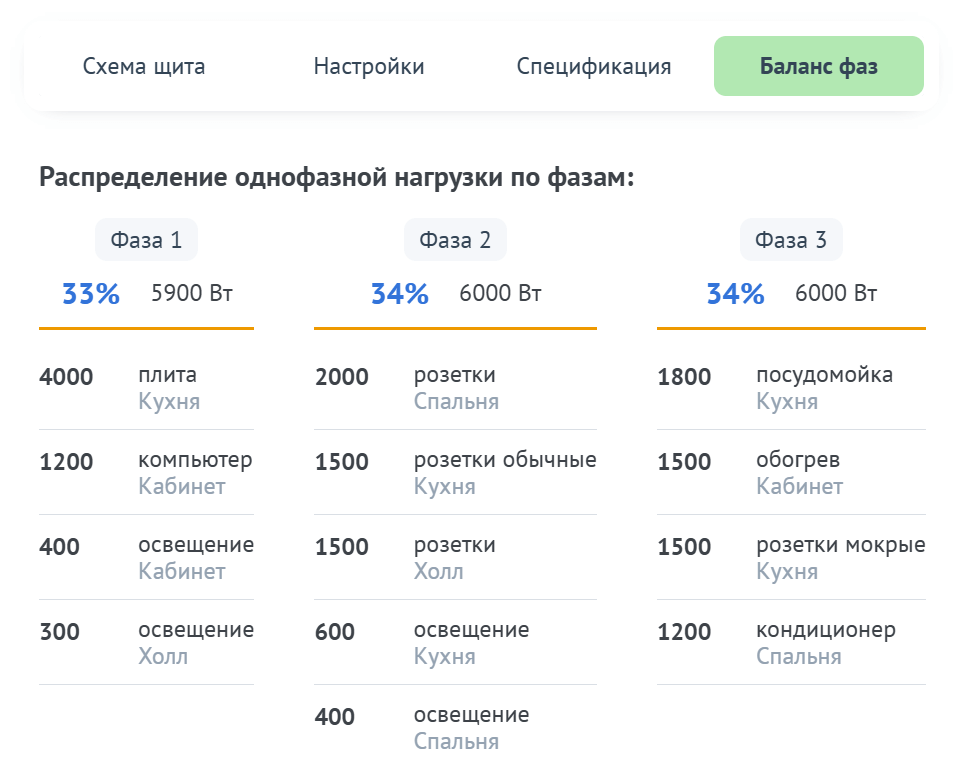Click the heading Распределение однофазной нагрузки по фазам
The width and height of the screenshot is (958, 767).
coord(337,177)
